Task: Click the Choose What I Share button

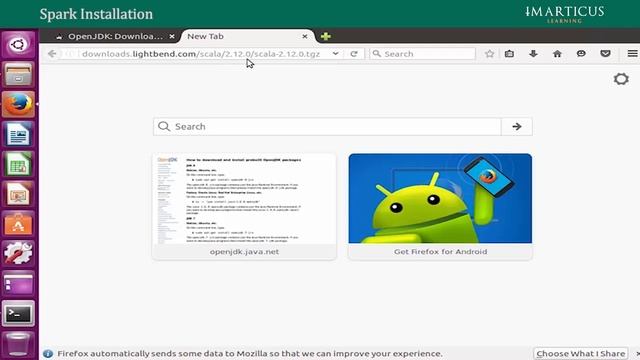Action: pyautogui.click(x=580, y=353)
